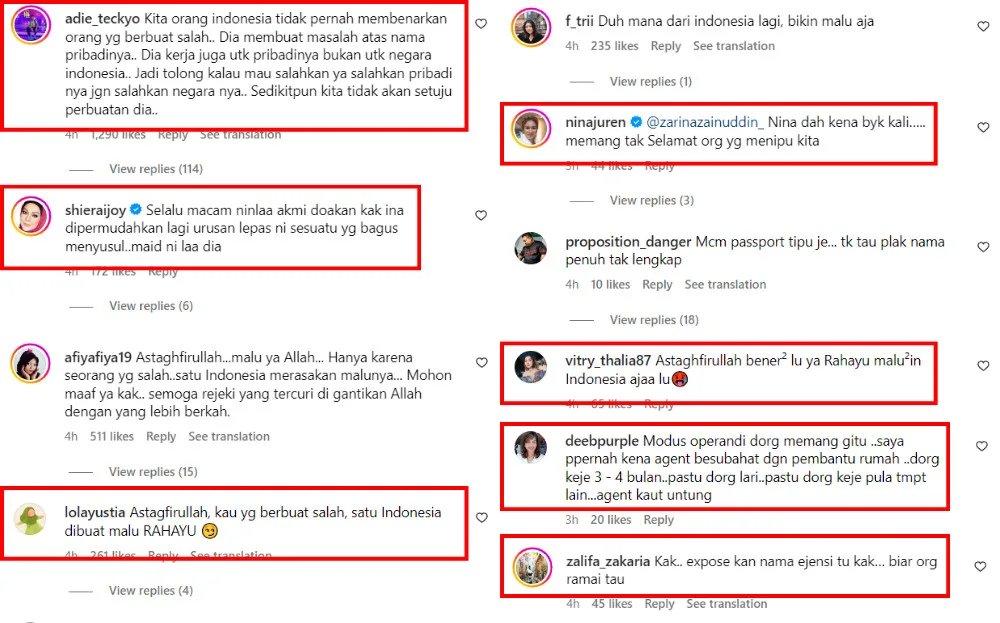Toggle like on vitry_thalia87's comment
Screen dimensions: 1000x623
[983, 366]
